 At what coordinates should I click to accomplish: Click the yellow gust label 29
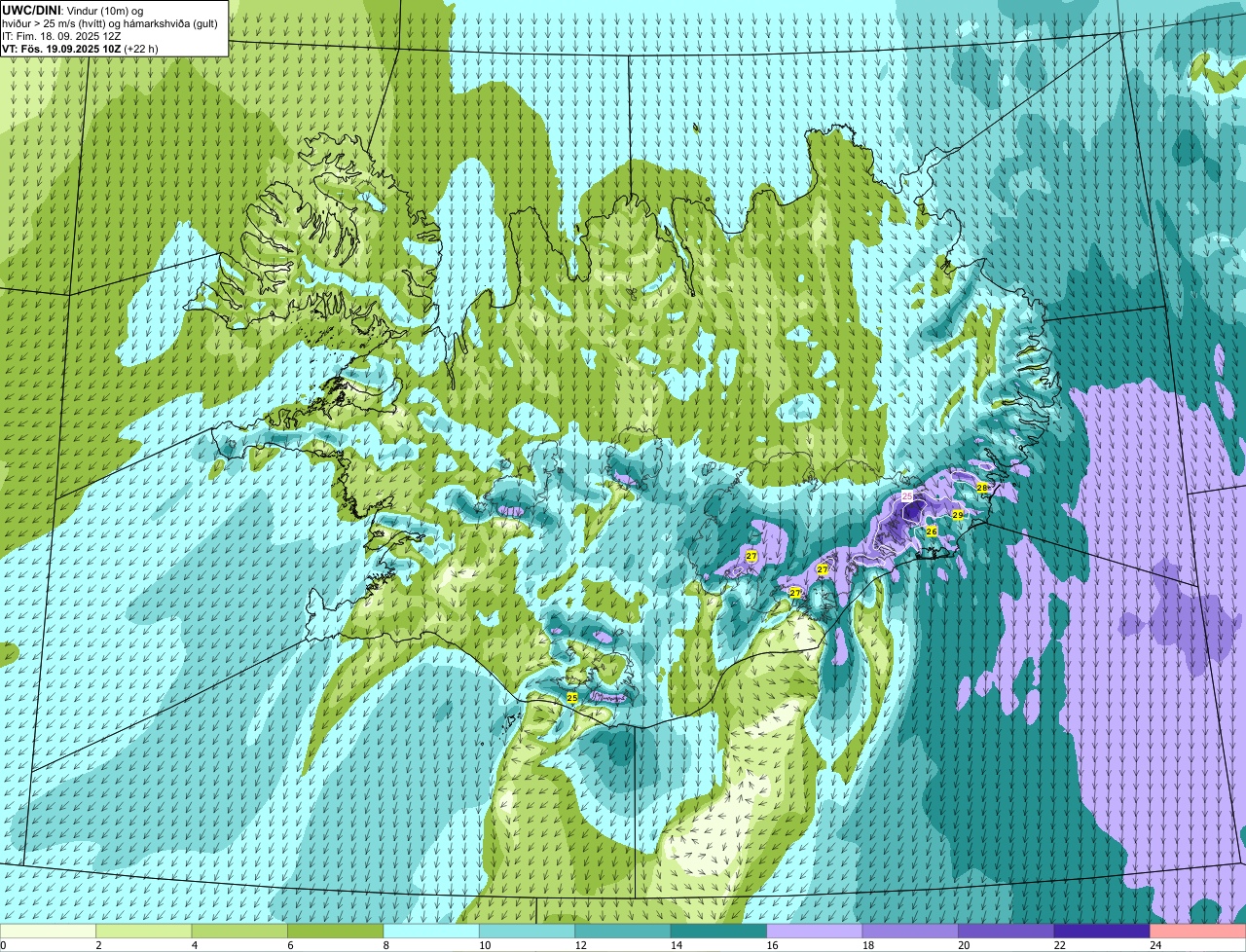[958, 515]
